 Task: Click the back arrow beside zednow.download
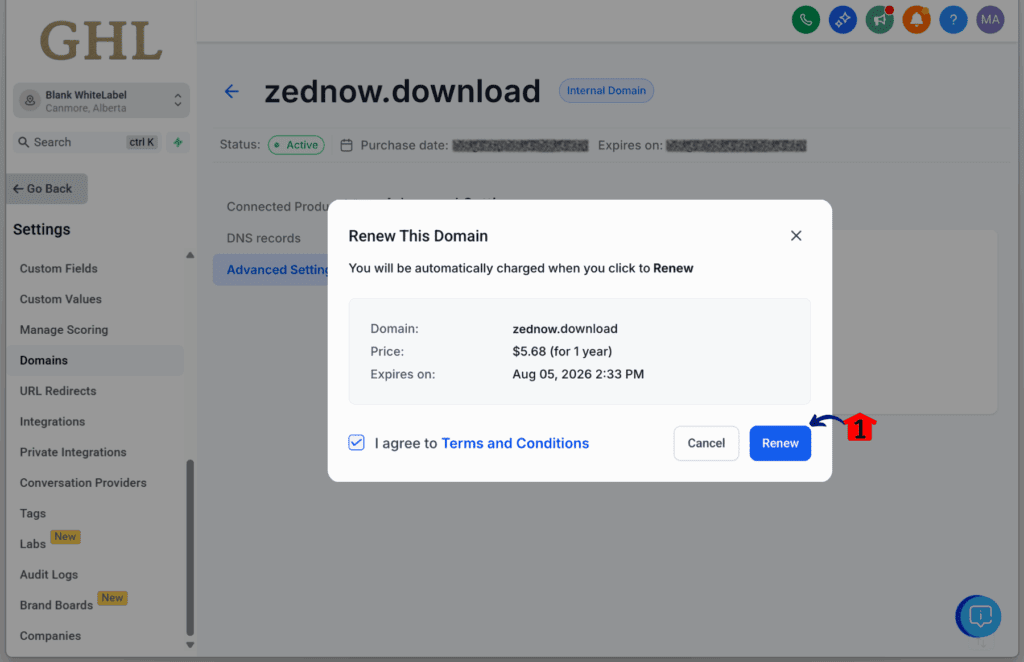pos(232,91)
